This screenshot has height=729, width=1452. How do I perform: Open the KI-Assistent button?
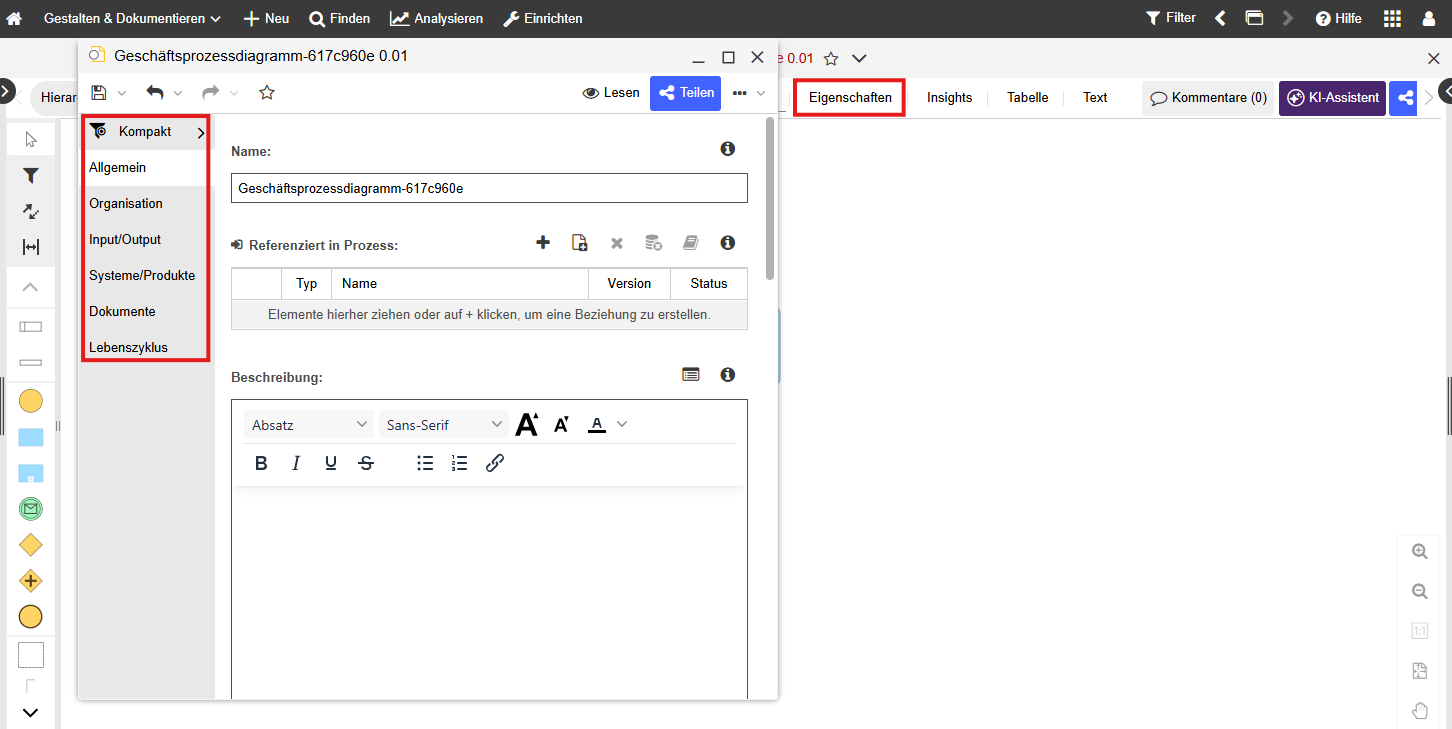tap(1332, 98)
